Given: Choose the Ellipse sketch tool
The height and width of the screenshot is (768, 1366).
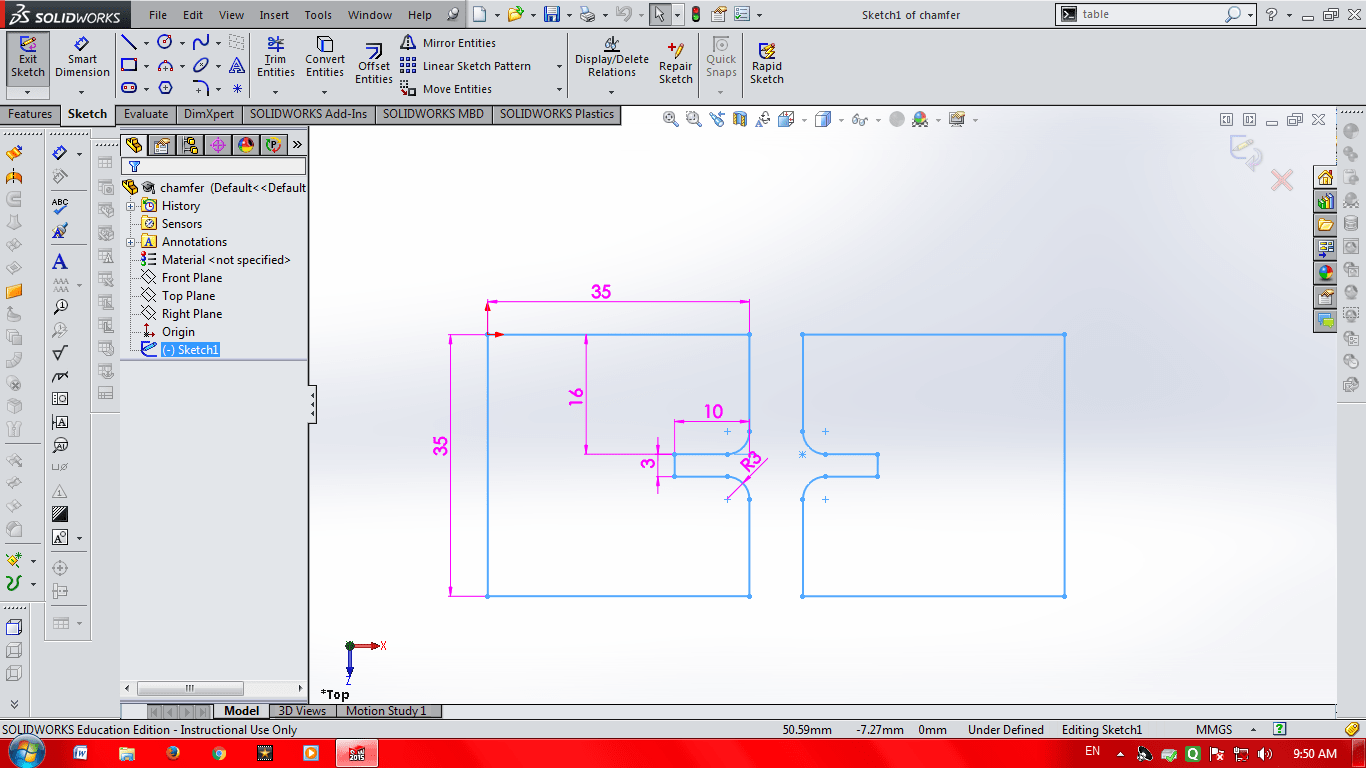Looking at the screenshot, I should (201, 65).
